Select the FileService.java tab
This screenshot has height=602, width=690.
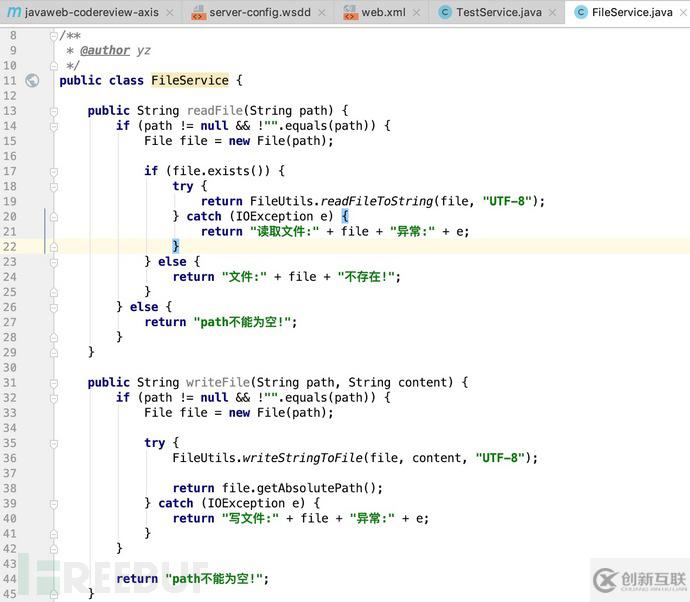coord(632,12)
